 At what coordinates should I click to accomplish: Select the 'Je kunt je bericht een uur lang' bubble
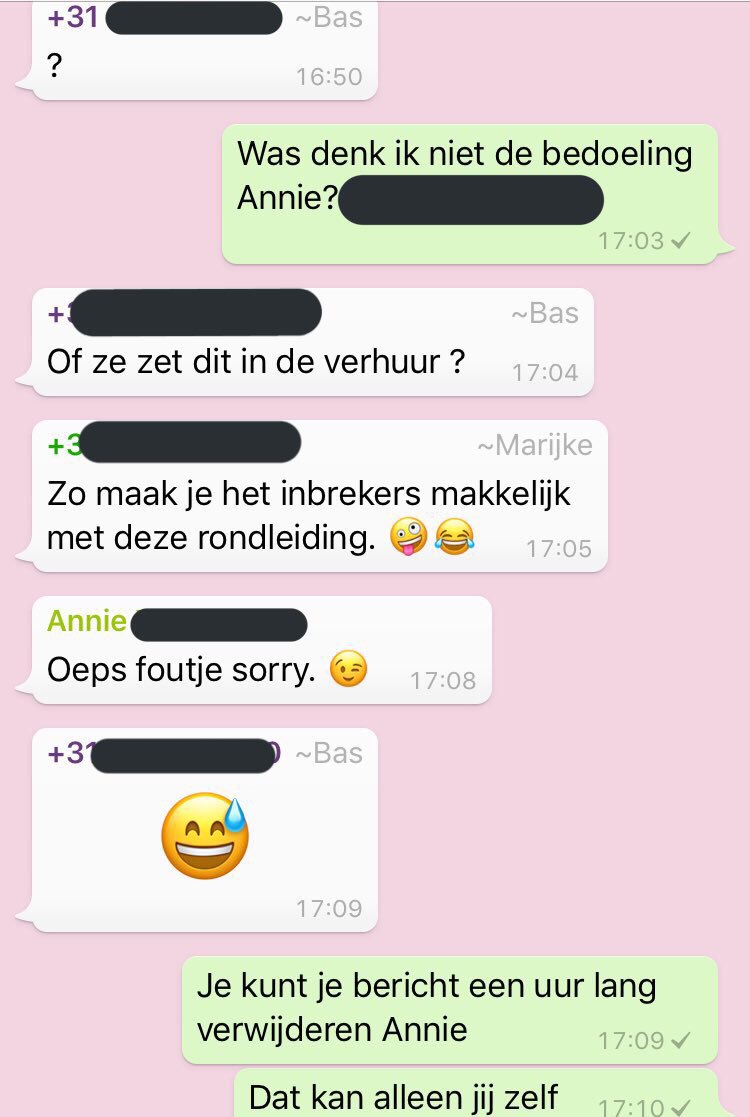(450, 1010)
